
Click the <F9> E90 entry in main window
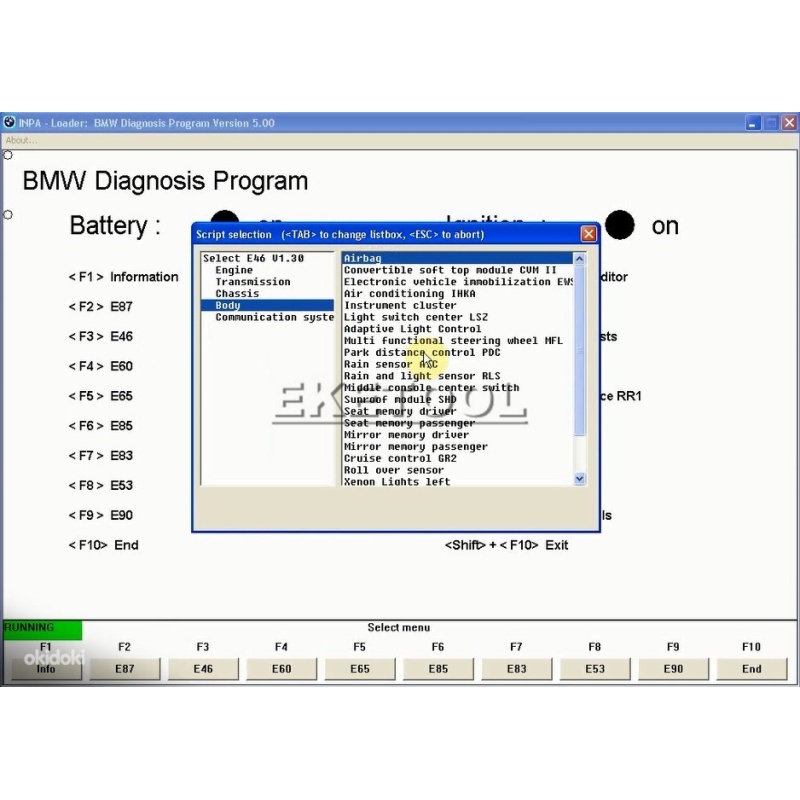101,515
